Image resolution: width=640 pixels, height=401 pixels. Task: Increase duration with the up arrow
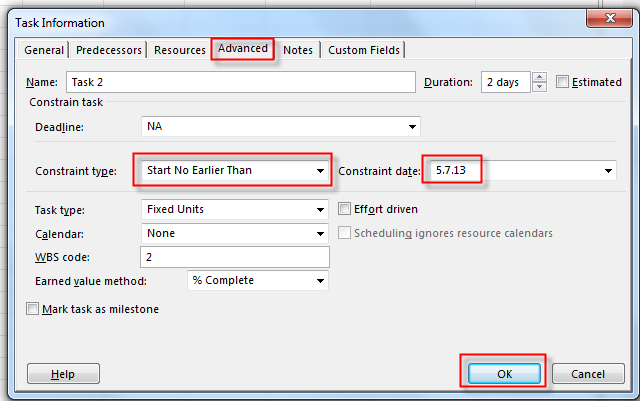[x=540, y=78]
